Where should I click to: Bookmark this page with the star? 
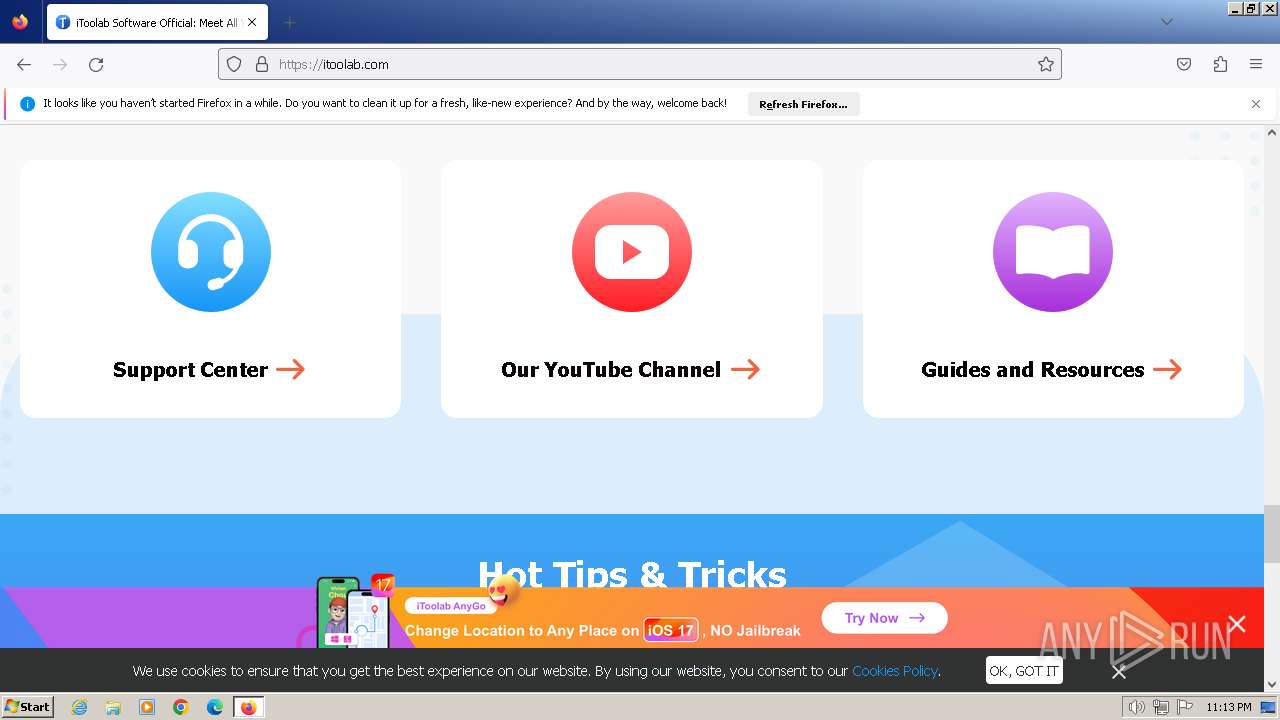[1046, 64]
